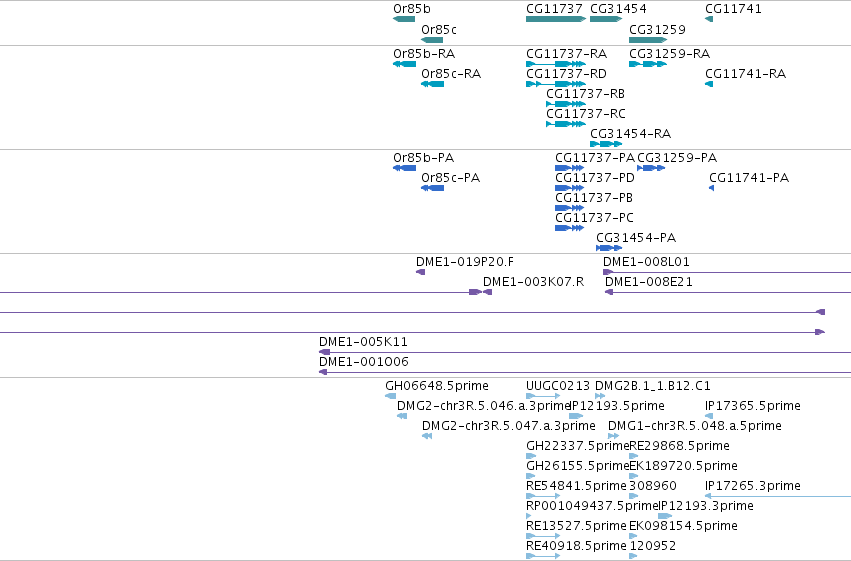The width and height of the screenshot is (851, 561).
Task: Select transcript CG11737-RC
Action: pos(586,114)
